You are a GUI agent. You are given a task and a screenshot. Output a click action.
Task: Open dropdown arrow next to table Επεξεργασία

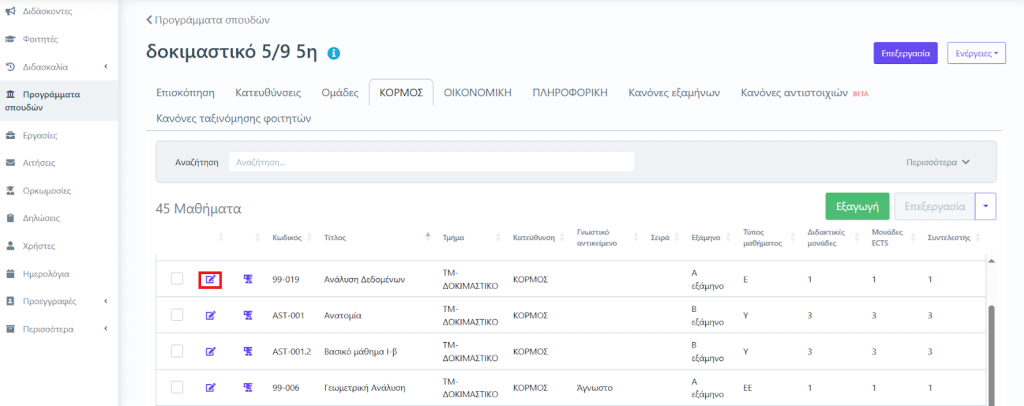(x=985, y=206)
